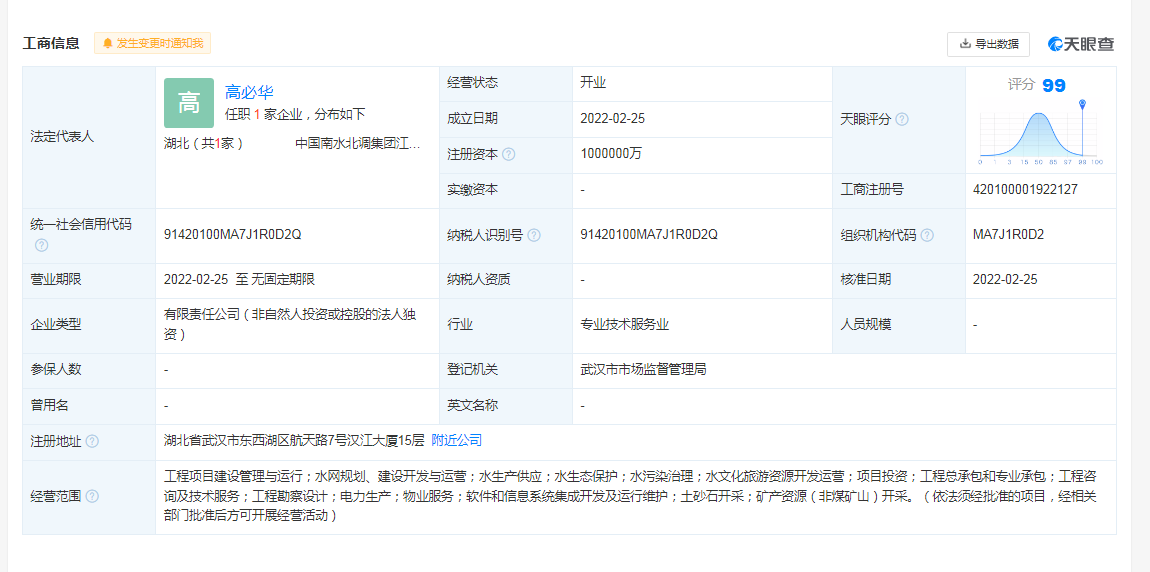This screenshot has width=1150, height=572.
Task: Click help icon next to 经营范围
Action: point(92,496)
